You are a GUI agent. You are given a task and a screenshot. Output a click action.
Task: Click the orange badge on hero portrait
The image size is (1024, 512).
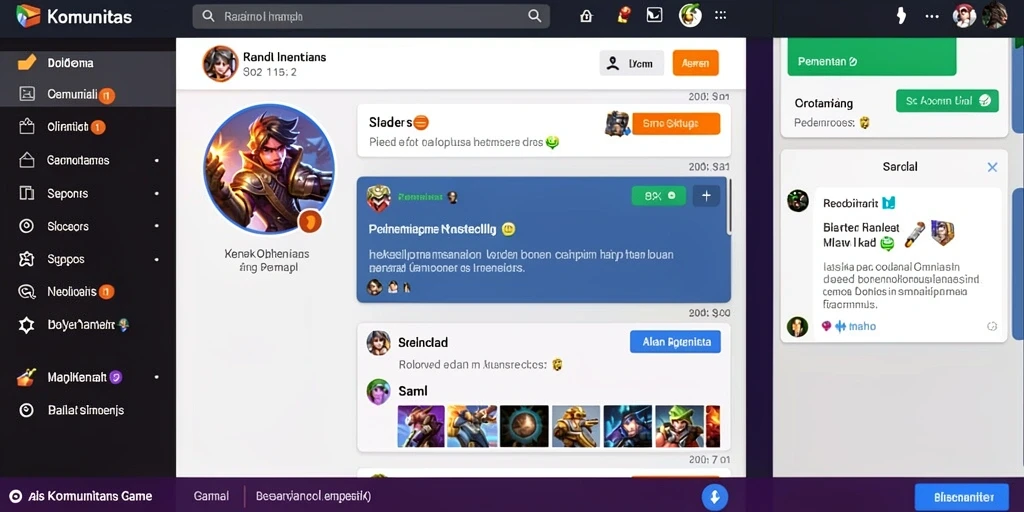tap(310, 221)
